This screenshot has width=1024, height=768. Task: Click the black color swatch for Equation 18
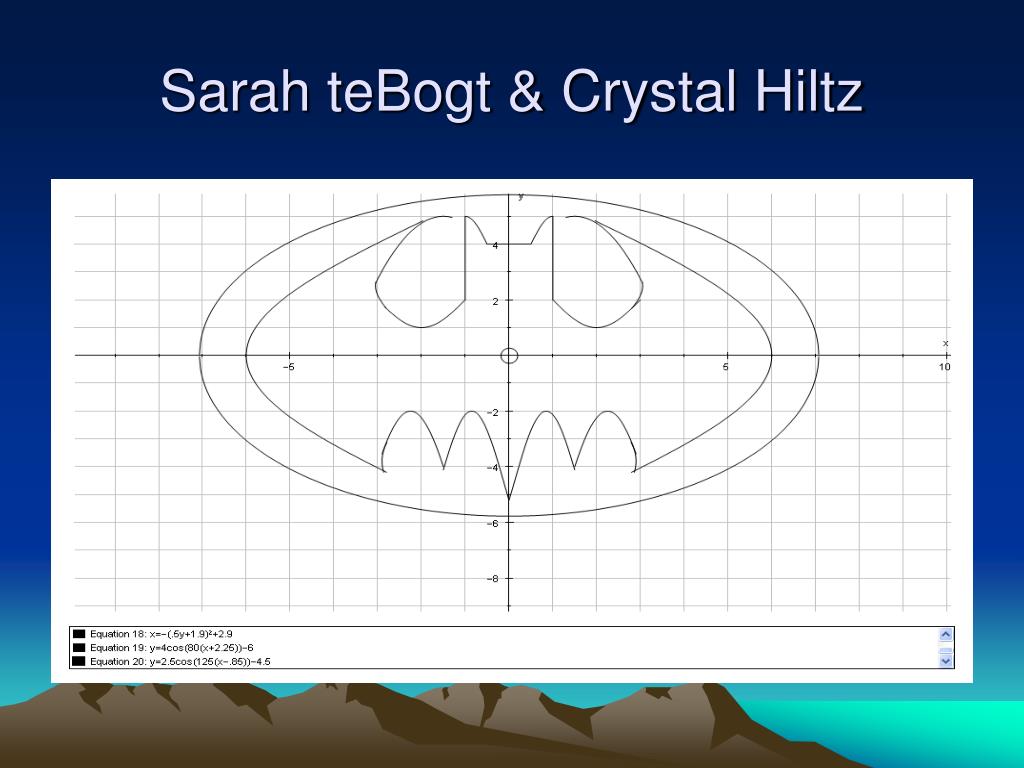coord(79,633)
